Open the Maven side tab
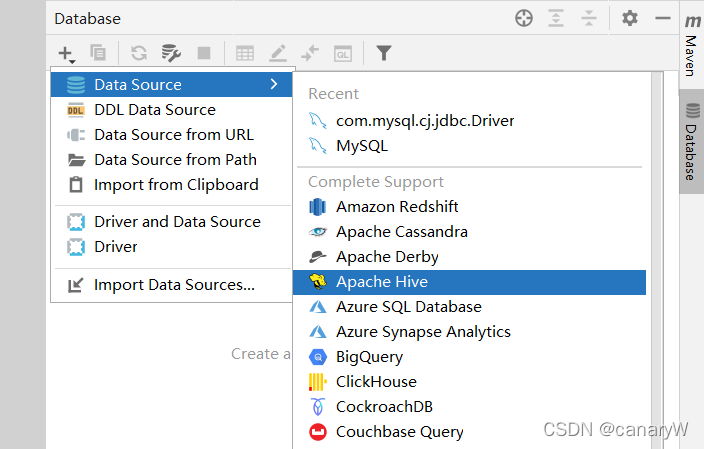Screen dimensions: 704x449 [691, 45]
